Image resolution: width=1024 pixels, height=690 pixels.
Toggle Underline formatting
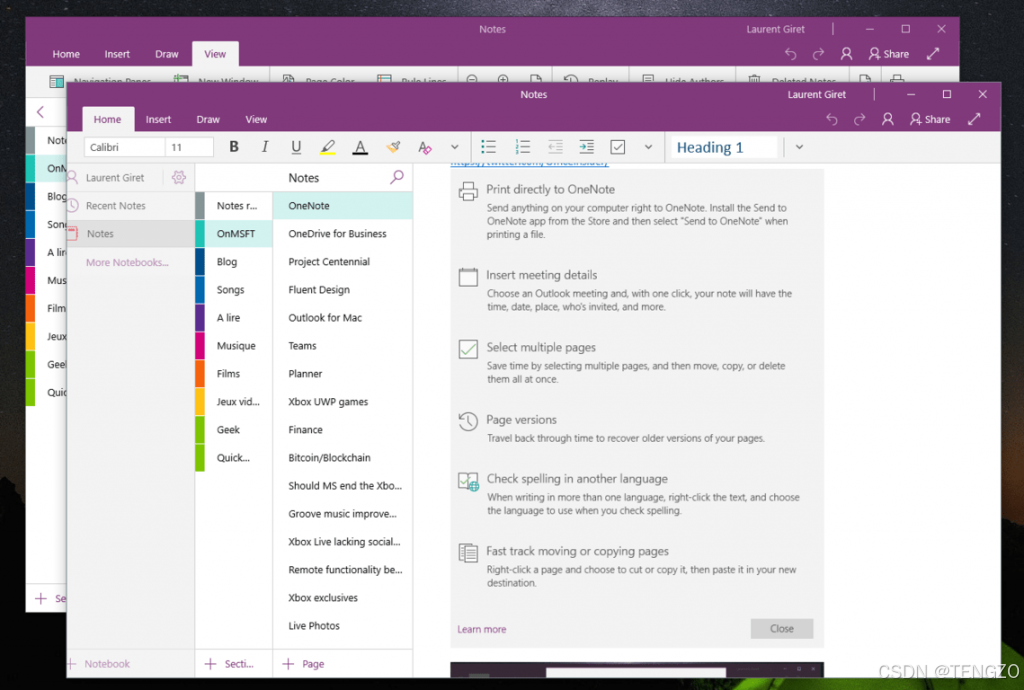(x=296, y=147)
